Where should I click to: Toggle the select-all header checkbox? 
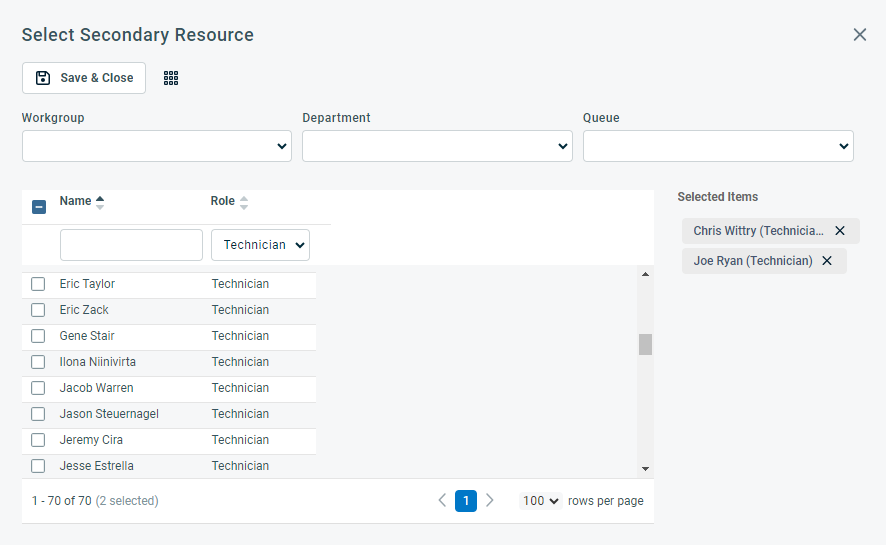[39, 207]
